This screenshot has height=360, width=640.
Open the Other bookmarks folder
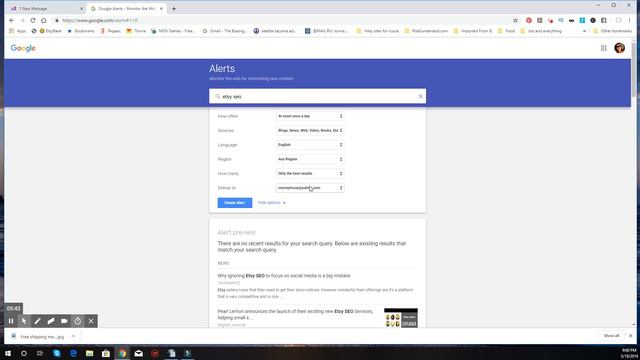click(612, 31)
